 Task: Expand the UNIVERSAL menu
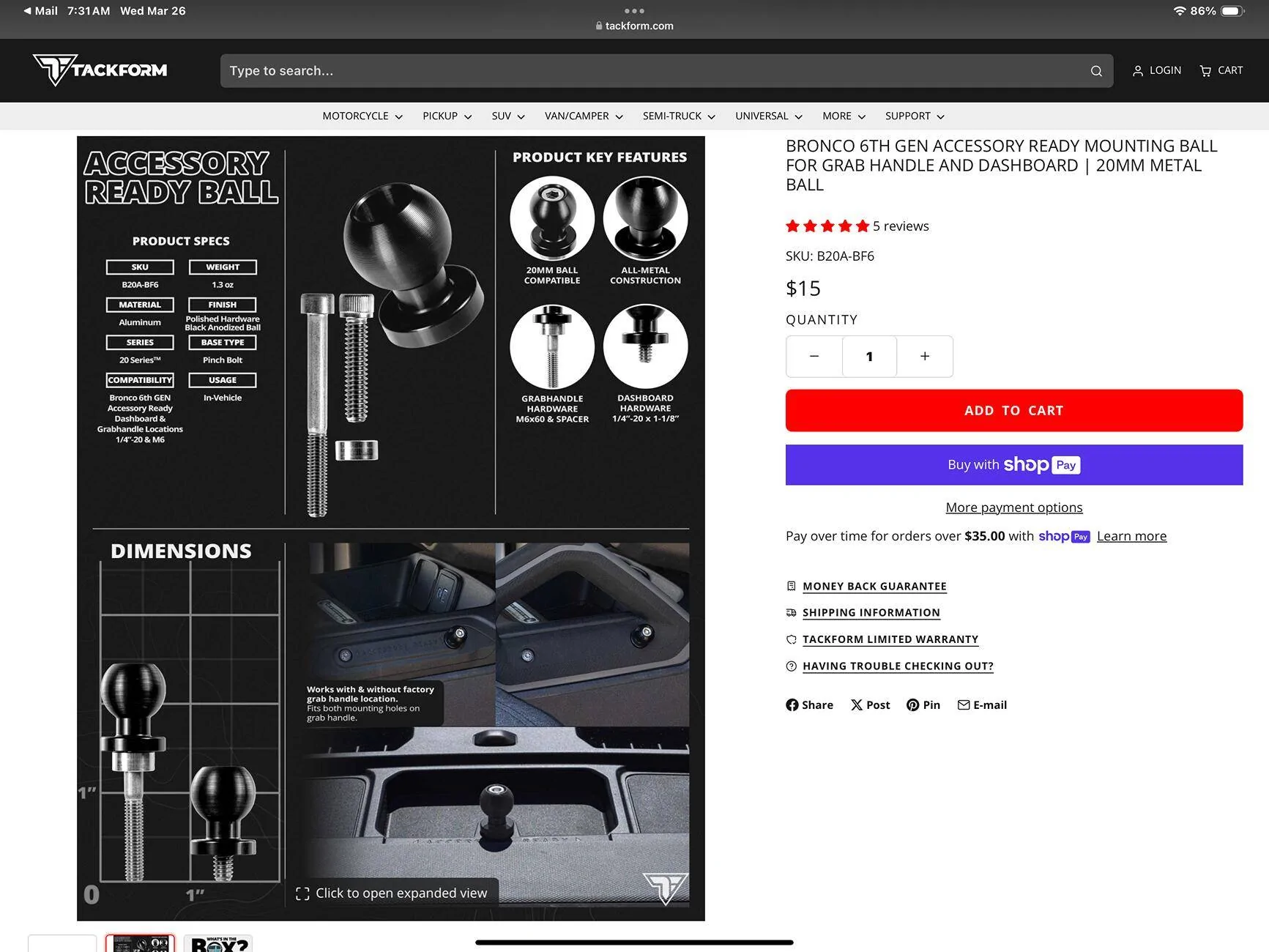pyautogui.click(x=769, y=116)
